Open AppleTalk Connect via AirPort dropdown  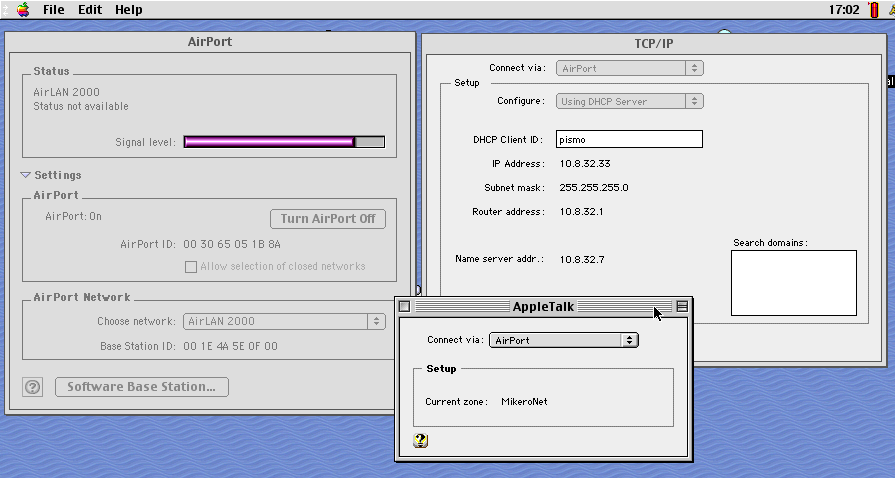pos(563,340)
